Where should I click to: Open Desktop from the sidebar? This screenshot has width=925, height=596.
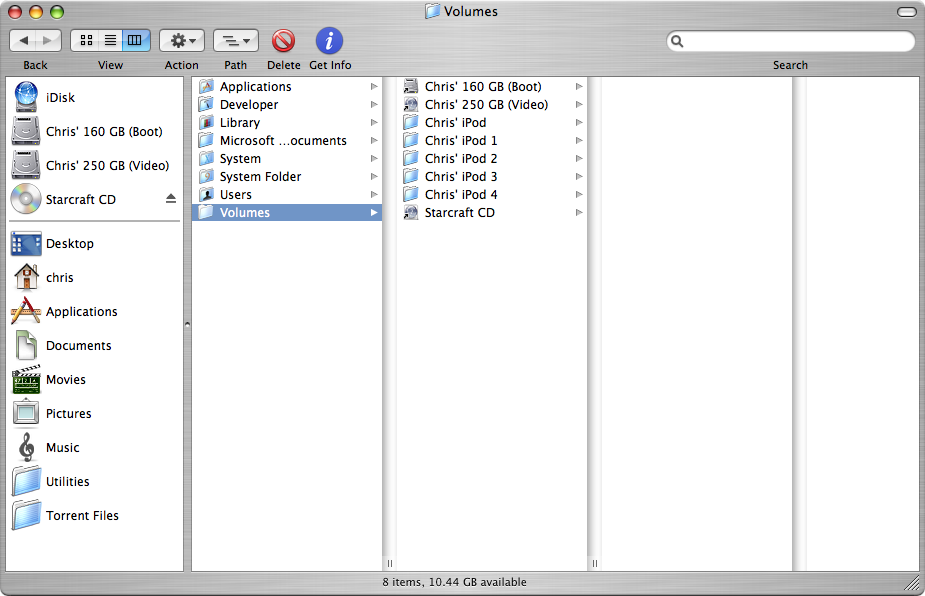(x=94, y=244)
